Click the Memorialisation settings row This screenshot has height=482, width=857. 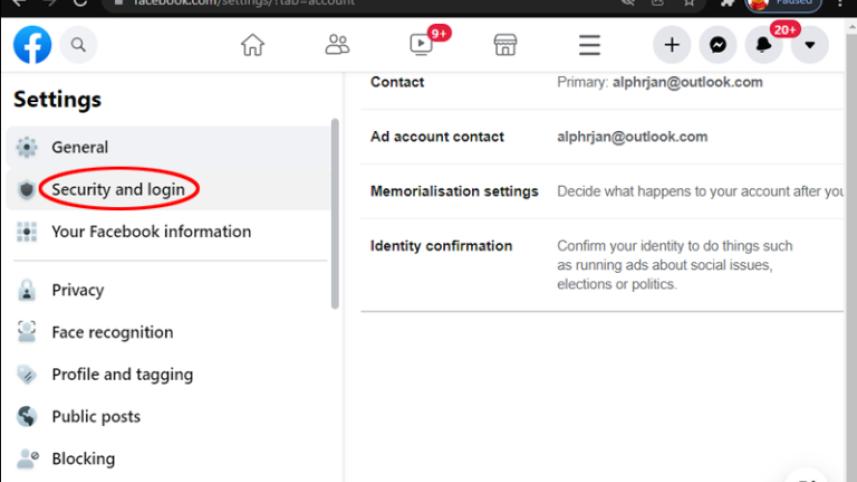(454, 191)
